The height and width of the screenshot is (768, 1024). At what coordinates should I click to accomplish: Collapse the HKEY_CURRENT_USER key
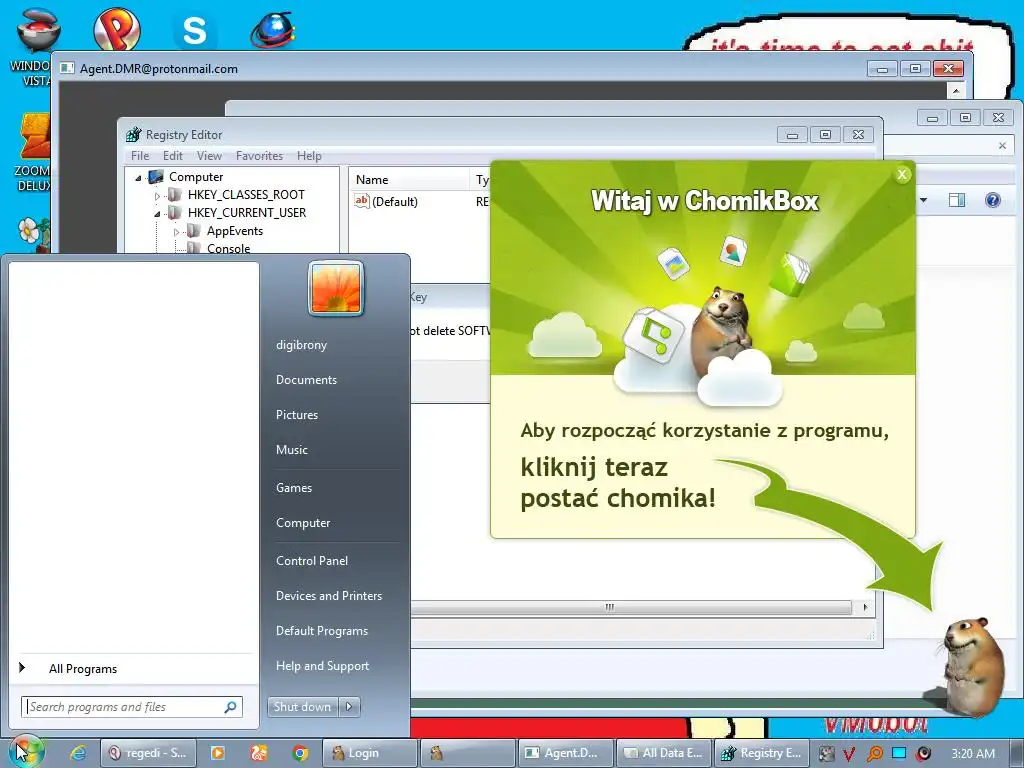click(x=157, y=214)
